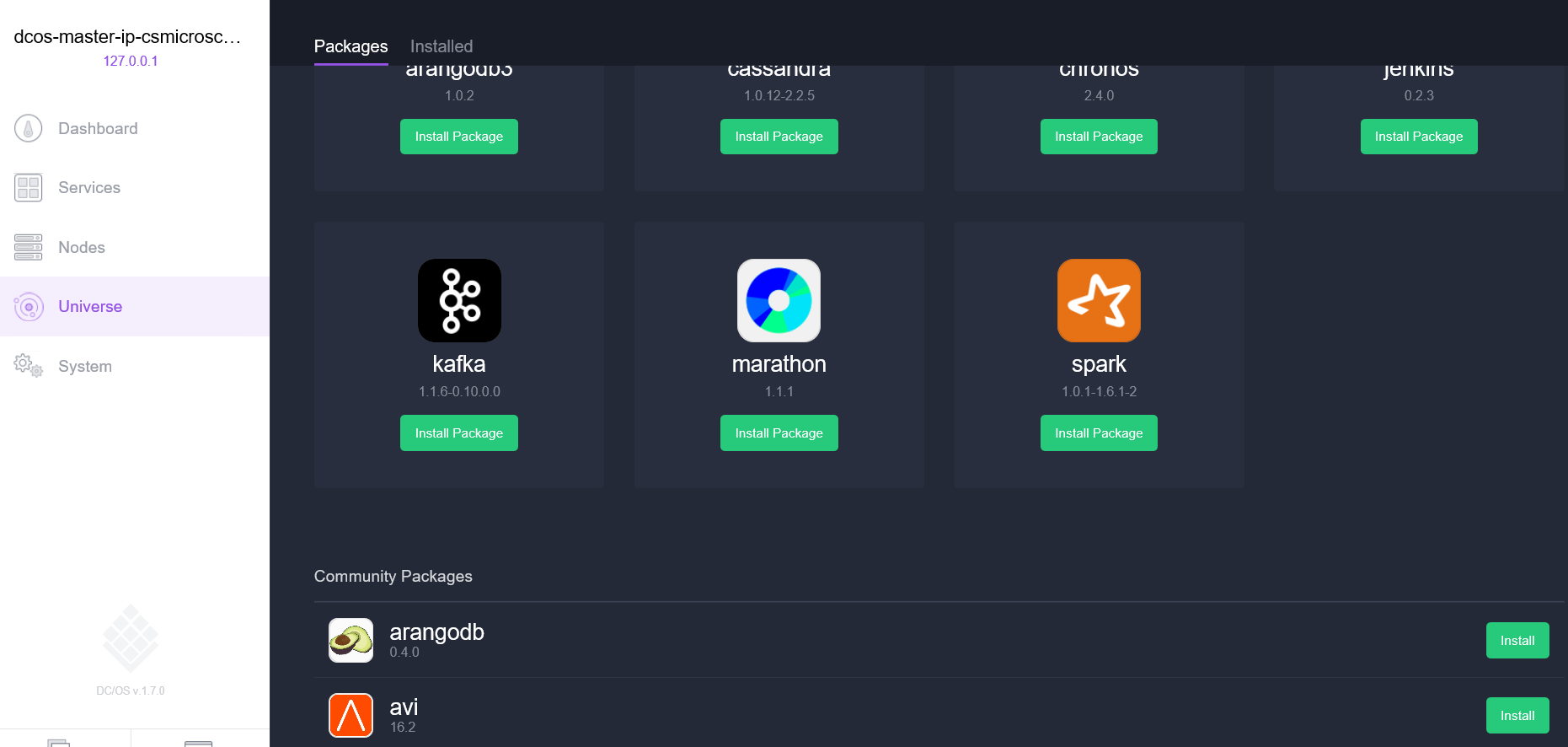The image size is (1568, 747).
Task: Select Universe in the sidebar
Action: [x=135, y=307]
